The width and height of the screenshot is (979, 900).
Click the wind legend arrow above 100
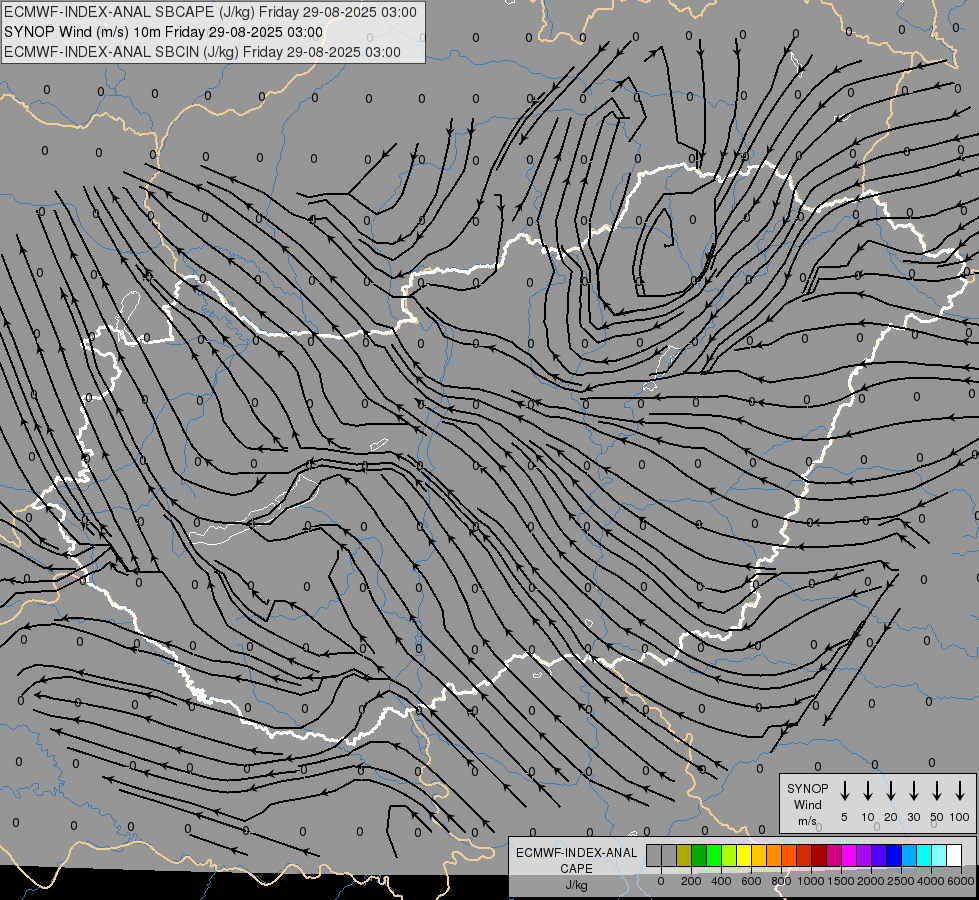[x=960, y=791]
